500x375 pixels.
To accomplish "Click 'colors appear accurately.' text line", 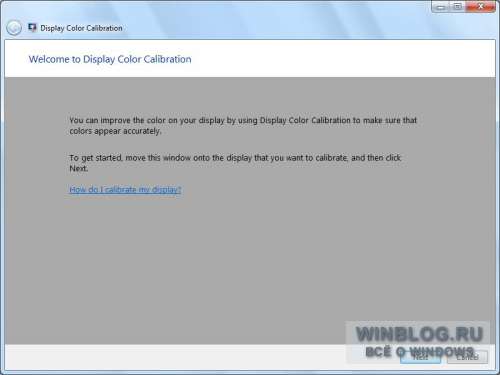I will (115, 131).
